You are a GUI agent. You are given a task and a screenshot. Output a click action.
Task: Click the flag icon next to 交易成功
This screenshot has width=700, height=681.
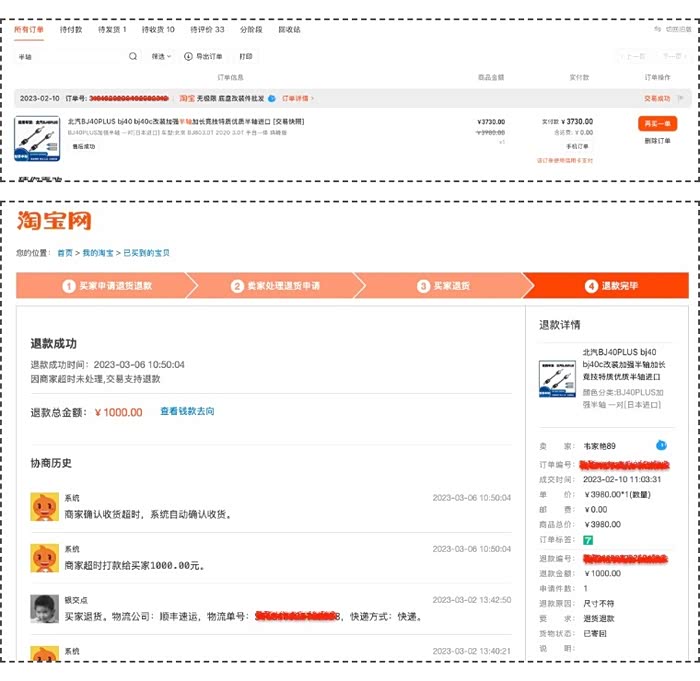click(681, 98)
